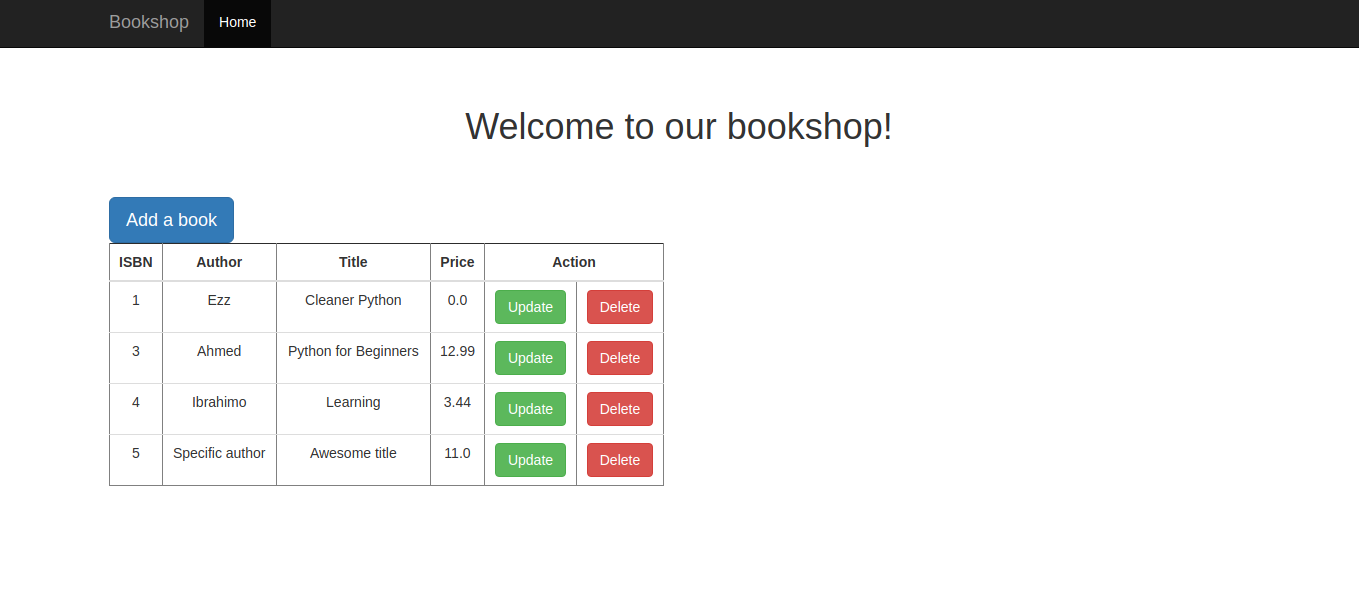Screen dimensions: 1359x604
Task: Delete the Awesome title book
Action: [x=619, y=459]
